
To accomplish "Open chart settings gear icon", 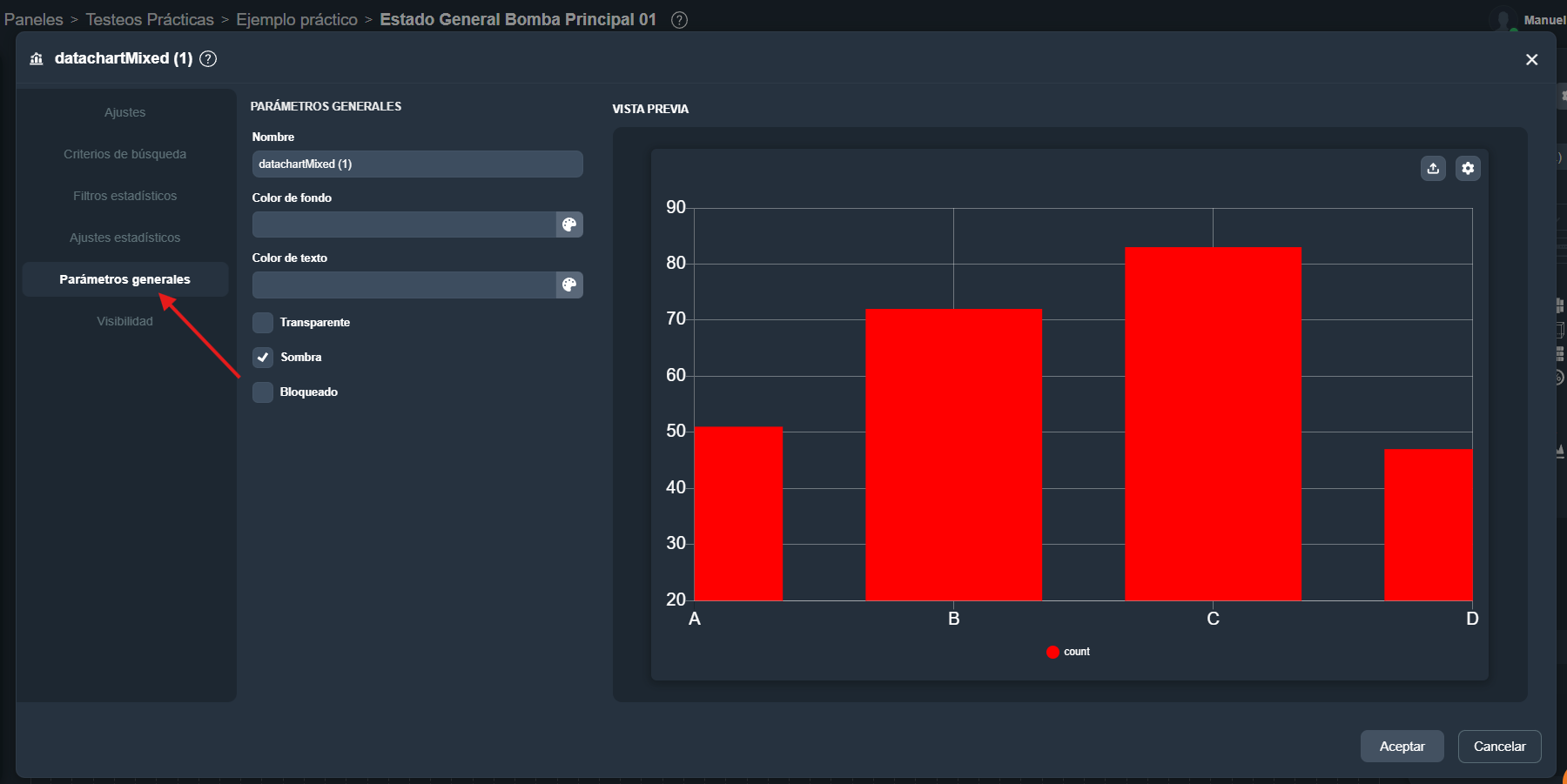I will pos(1468,168).
